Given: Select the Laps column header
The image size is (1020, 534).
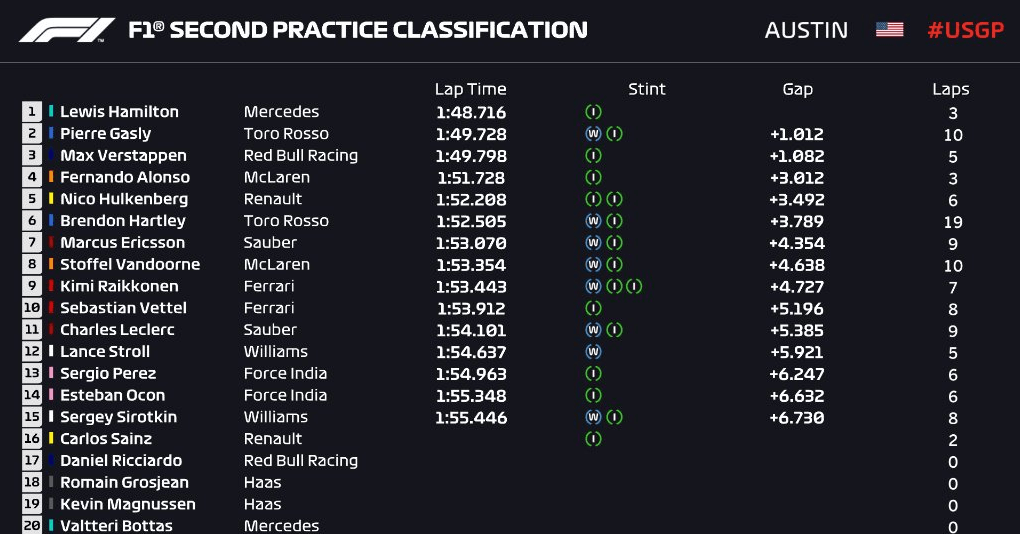Looking at the screenshot, I should point(951,89).
